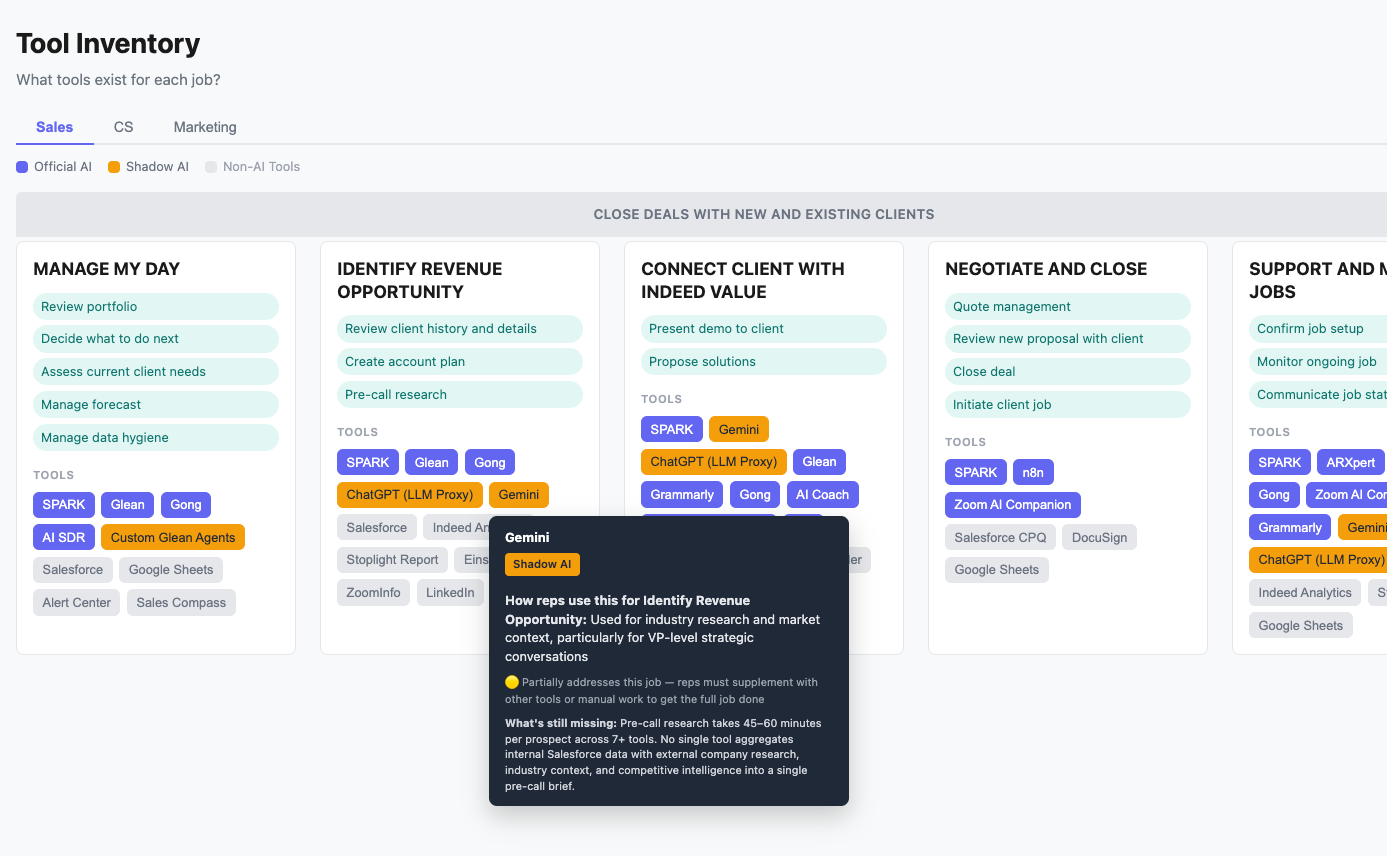This screenshot has width=1387, height=856.
Task: Click Salesforce chip under Identify Revenue Opportunity
Action: (377, 527)
